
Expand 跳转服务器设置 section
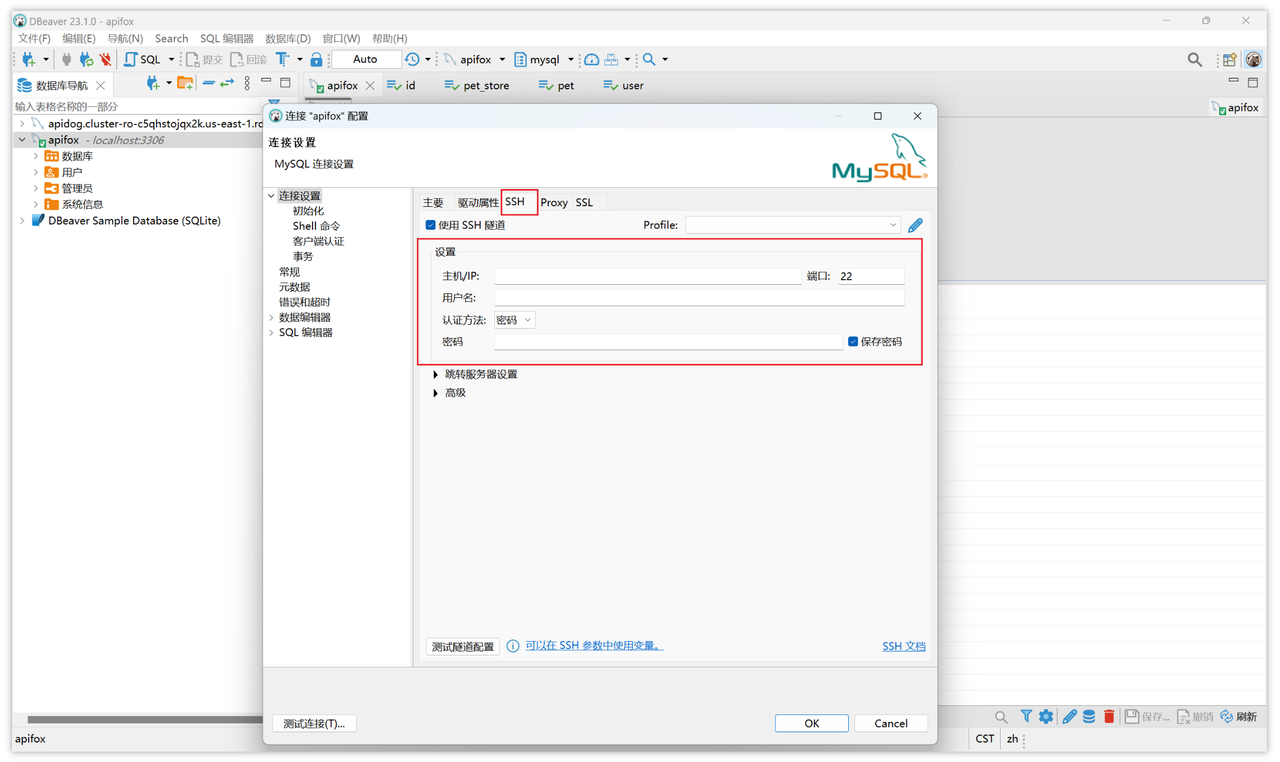pyautogui.click(x=436, y=374)
